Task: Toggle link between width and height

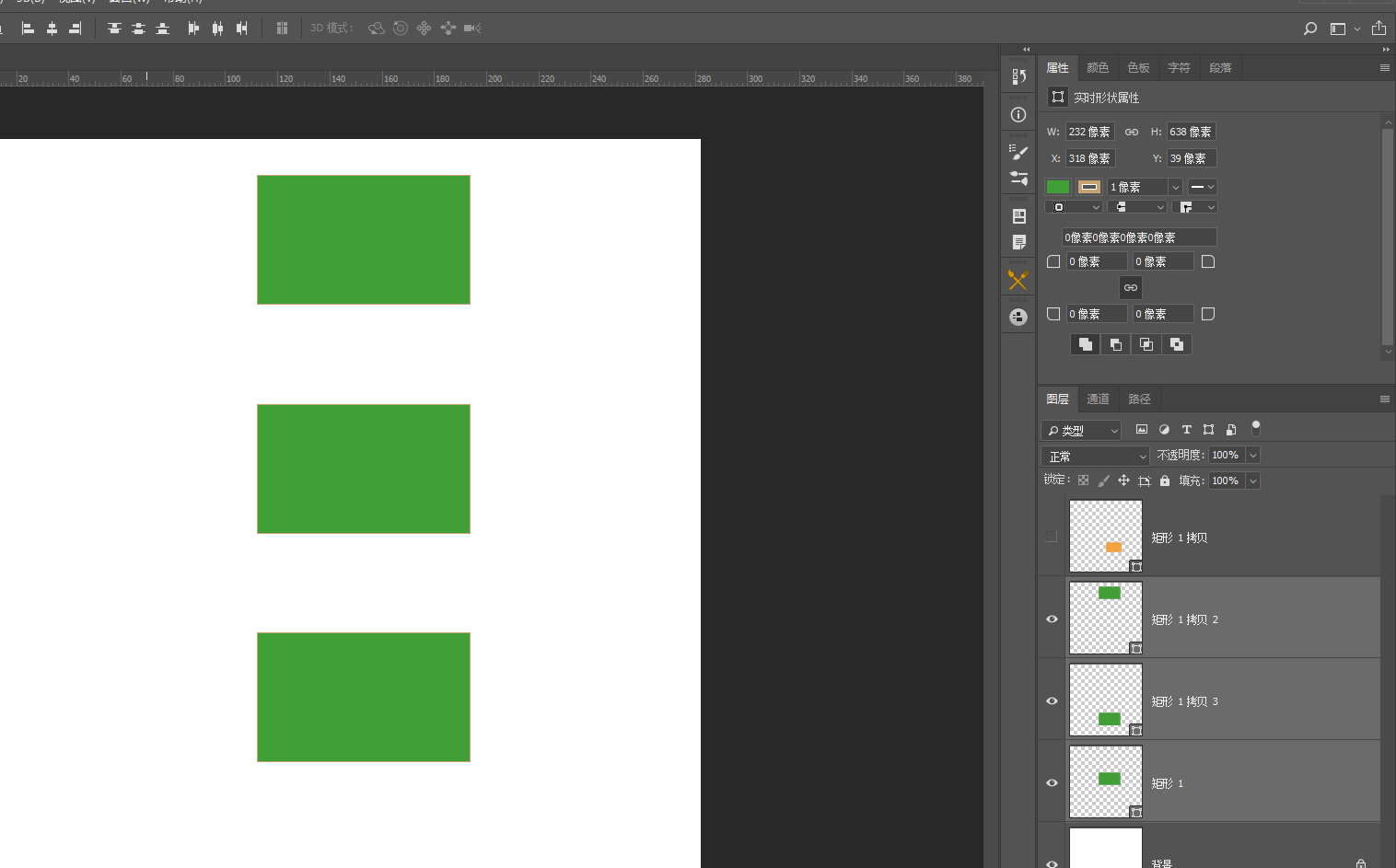Action: 1132,133
